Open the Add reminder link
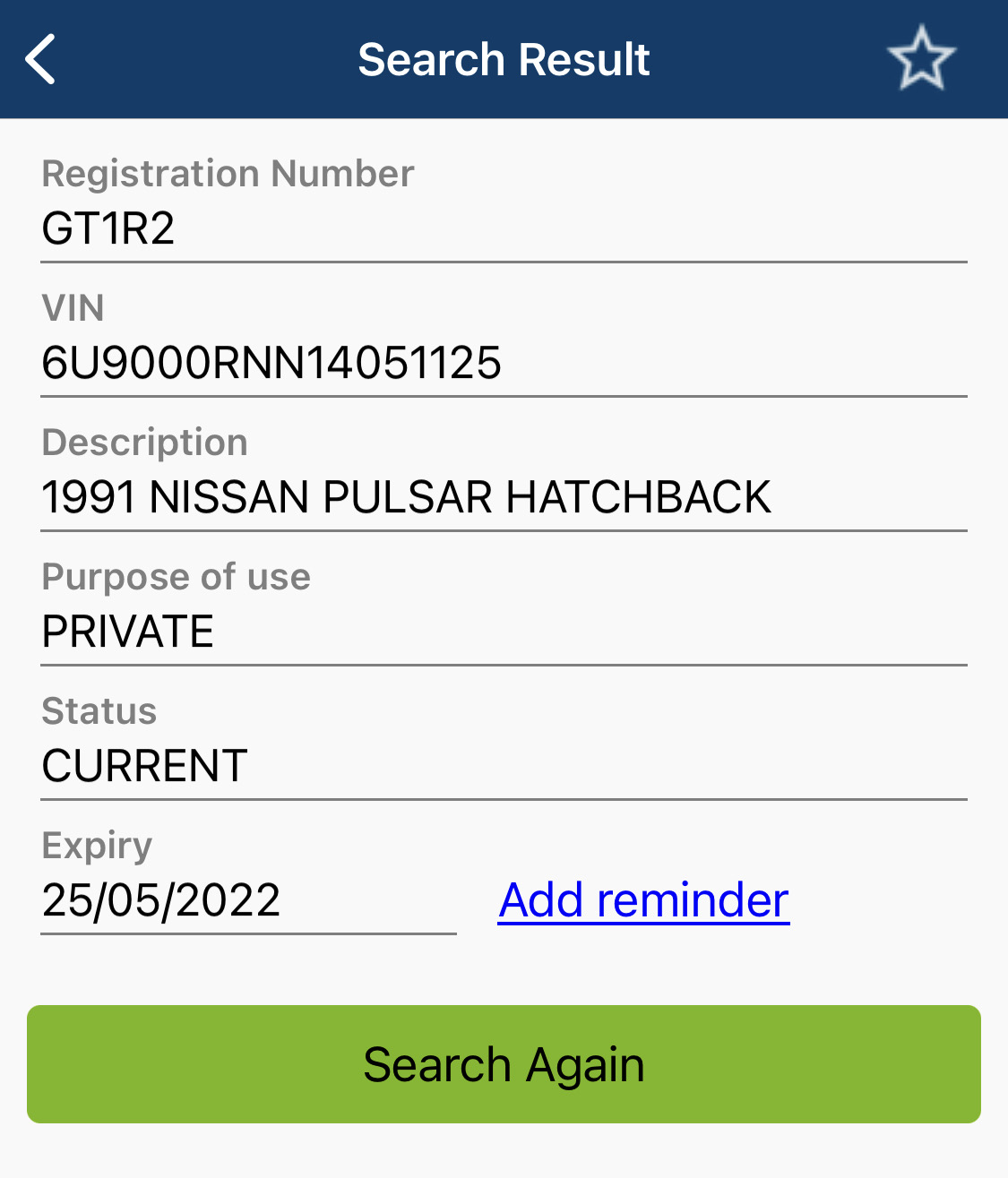Image resolution: width=1008 pixels, height=1178 pixels. click(643, 900)
